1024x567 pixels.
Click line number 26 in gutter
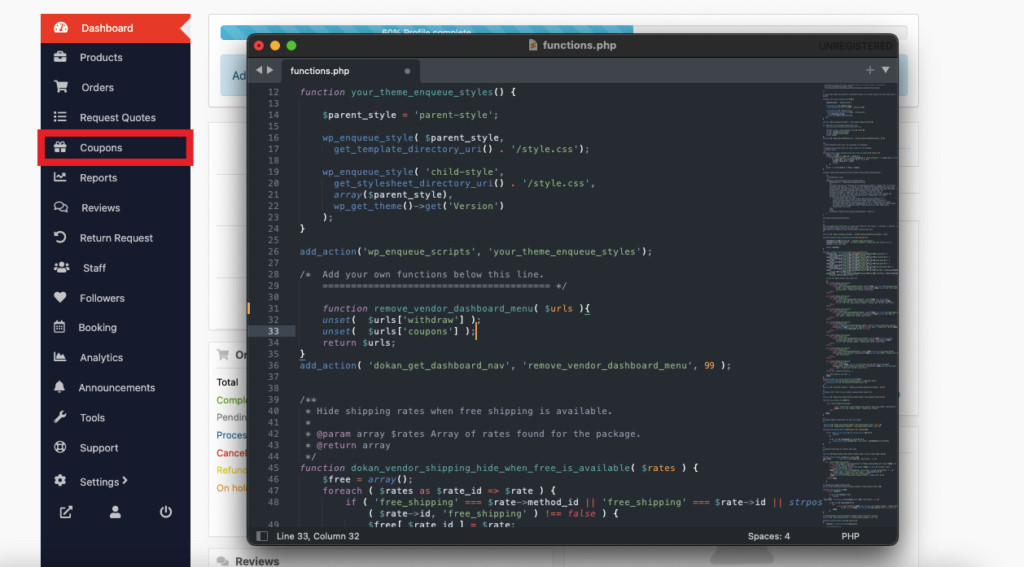click(273, 251)
